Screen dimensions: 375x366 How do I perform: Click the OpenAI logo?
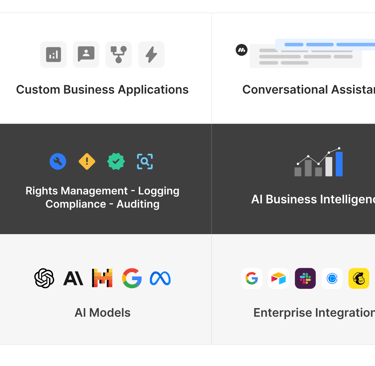pos(44,278)
